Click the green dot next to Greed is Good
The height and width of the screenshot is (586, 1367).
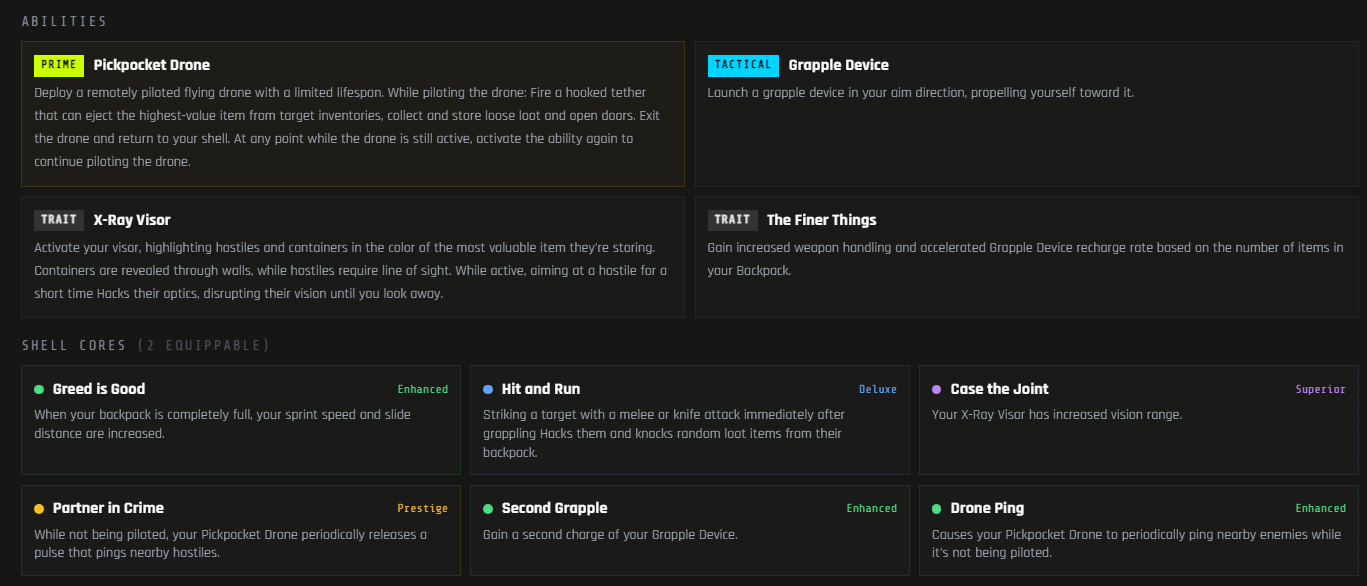(39, 389)
